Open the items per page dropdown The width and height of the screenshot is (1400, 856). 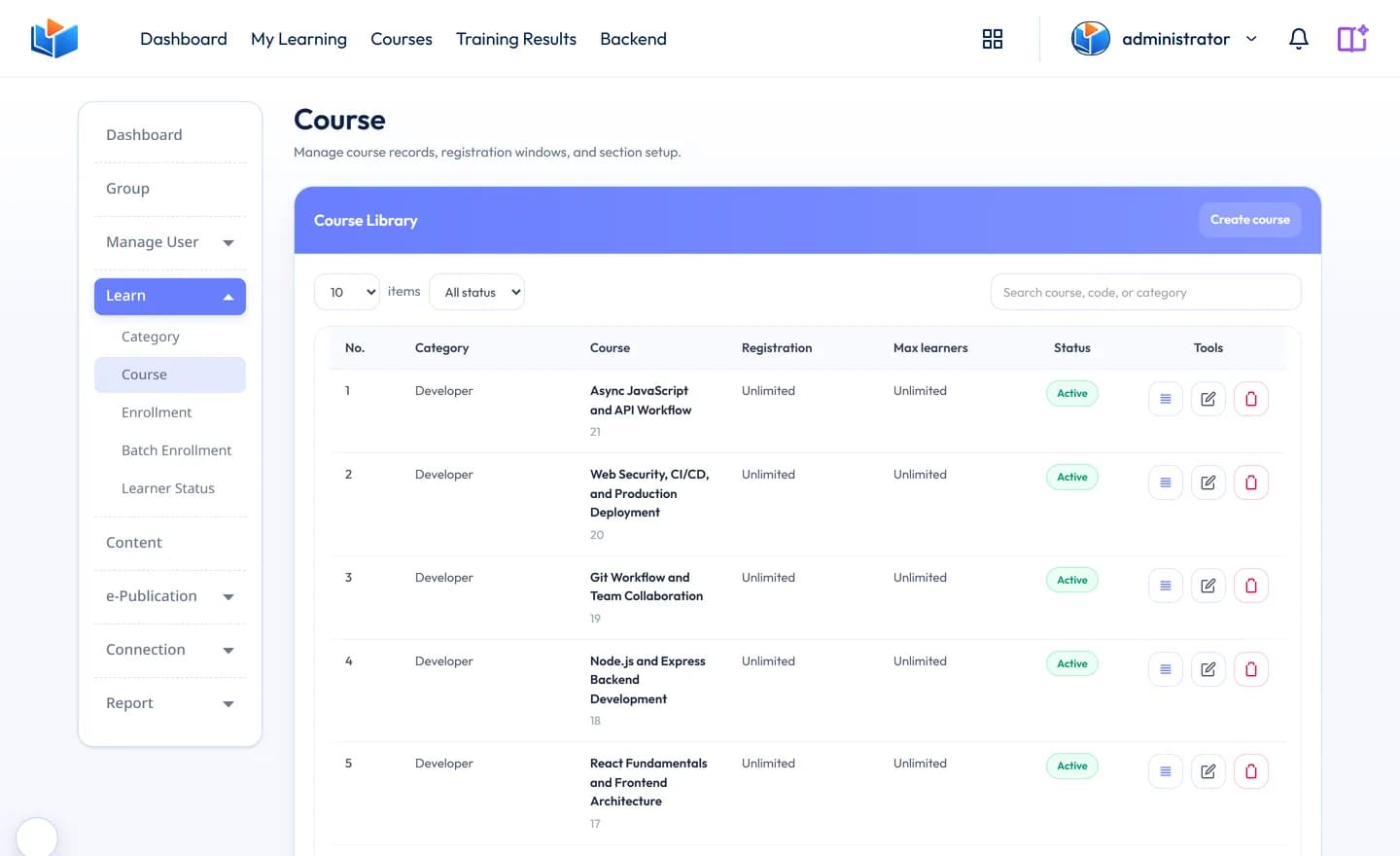(347, 292)
